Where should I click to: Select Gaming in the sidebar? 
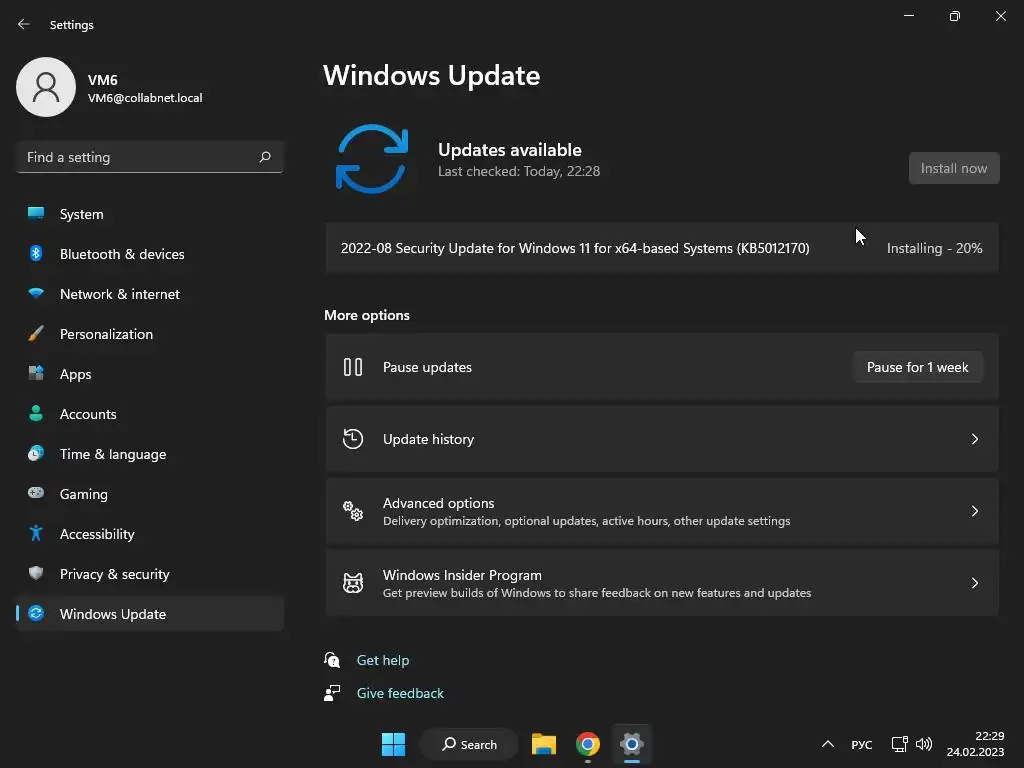click(150, 494)
